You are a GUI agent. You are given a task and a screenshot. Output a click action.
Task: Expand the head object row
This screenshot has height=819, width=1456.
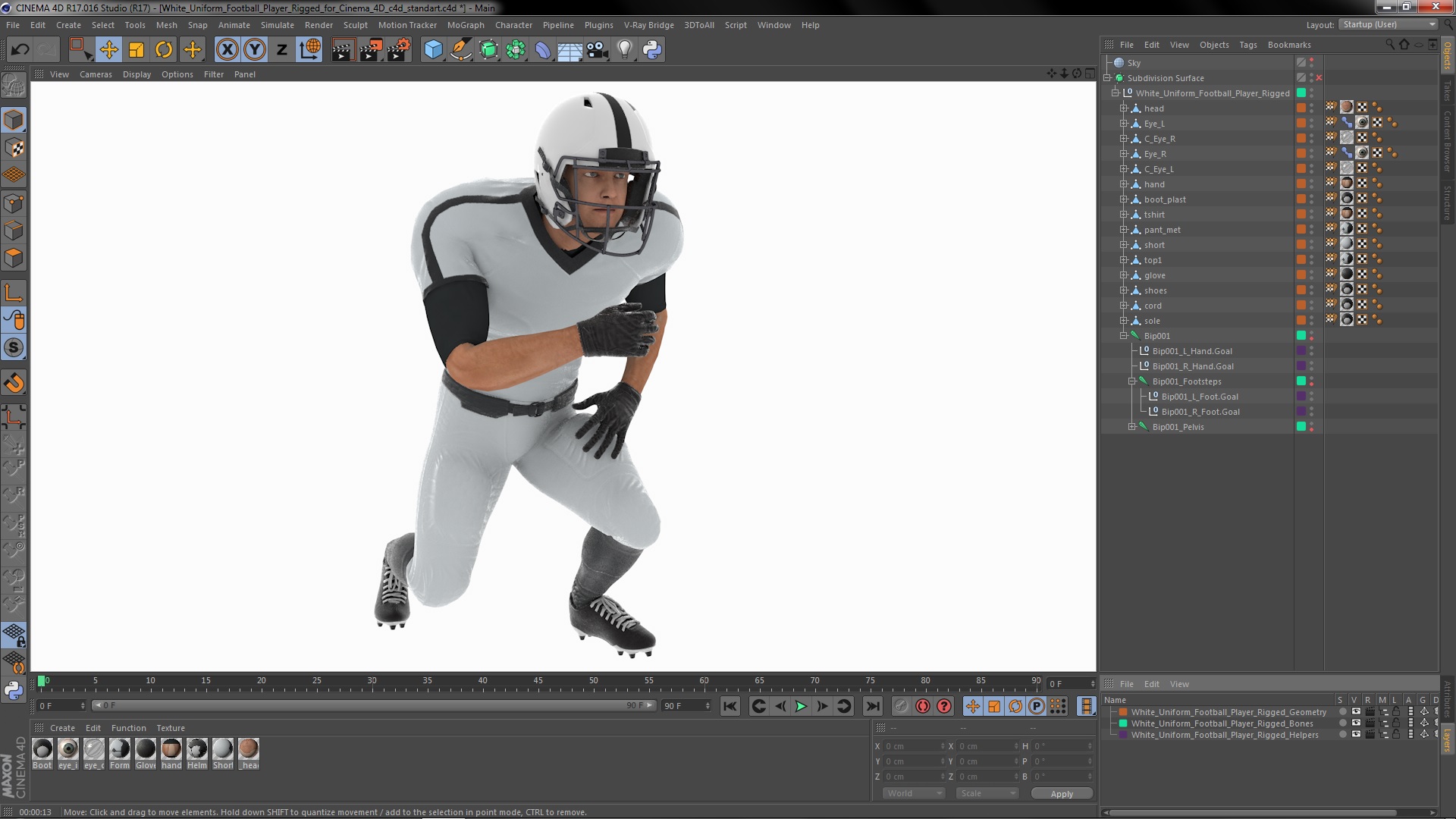(1124, 108)
